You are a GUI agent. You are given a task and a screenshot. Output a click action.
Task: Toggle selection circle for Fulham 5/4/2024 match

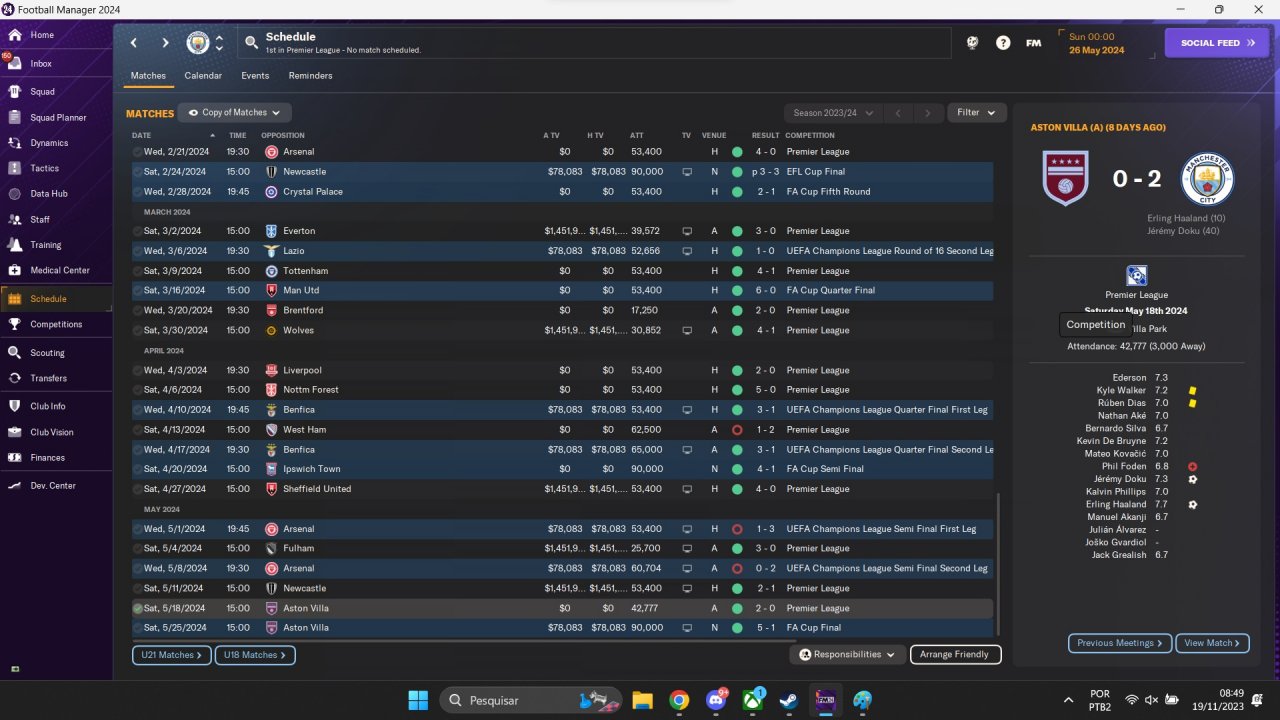pyautogui.click(x=138, y=549)
